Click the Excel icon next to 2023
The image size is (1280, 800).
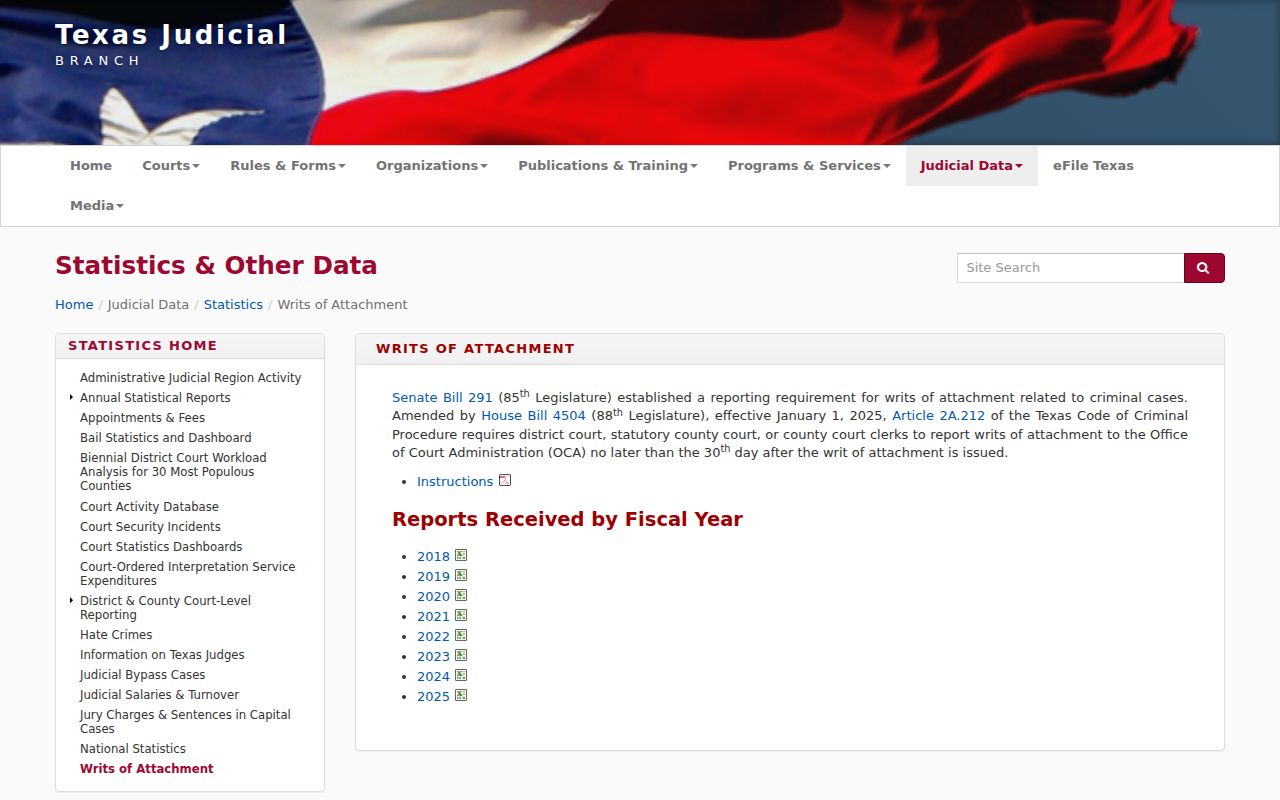click(461, 655)
